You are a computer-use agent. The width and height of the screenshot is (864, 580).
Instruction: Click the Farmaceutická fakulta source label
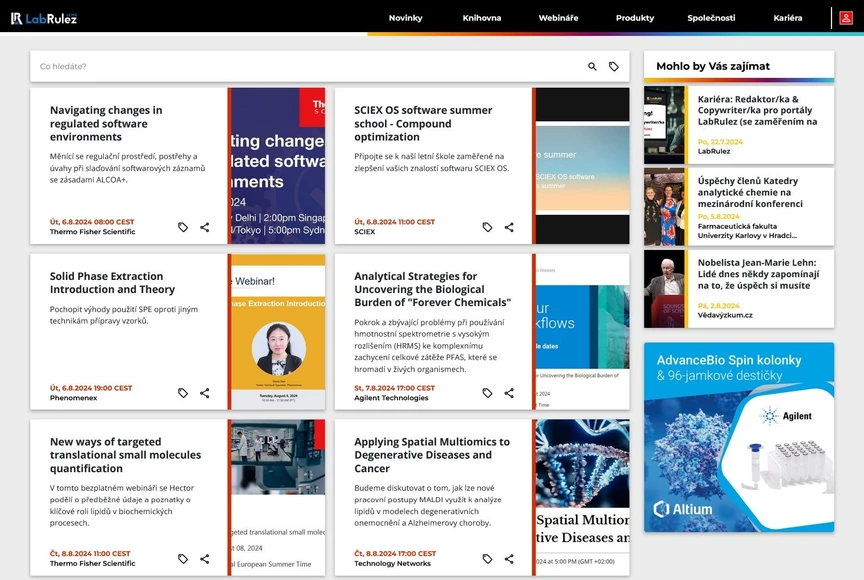pos(747,231)
